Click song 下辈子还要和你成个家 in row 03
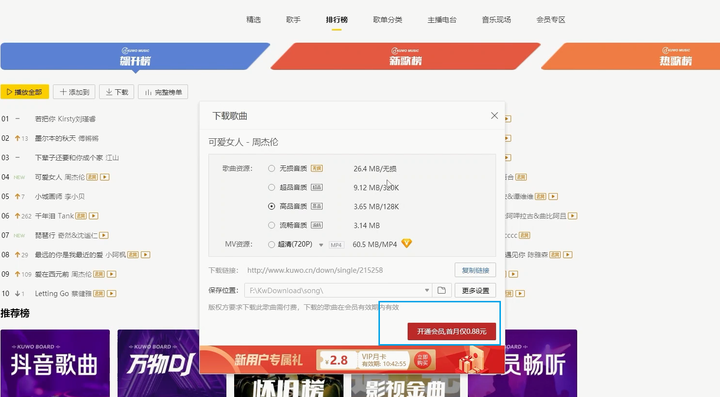This screenshot has width=720, height=397. click(77, 157)
